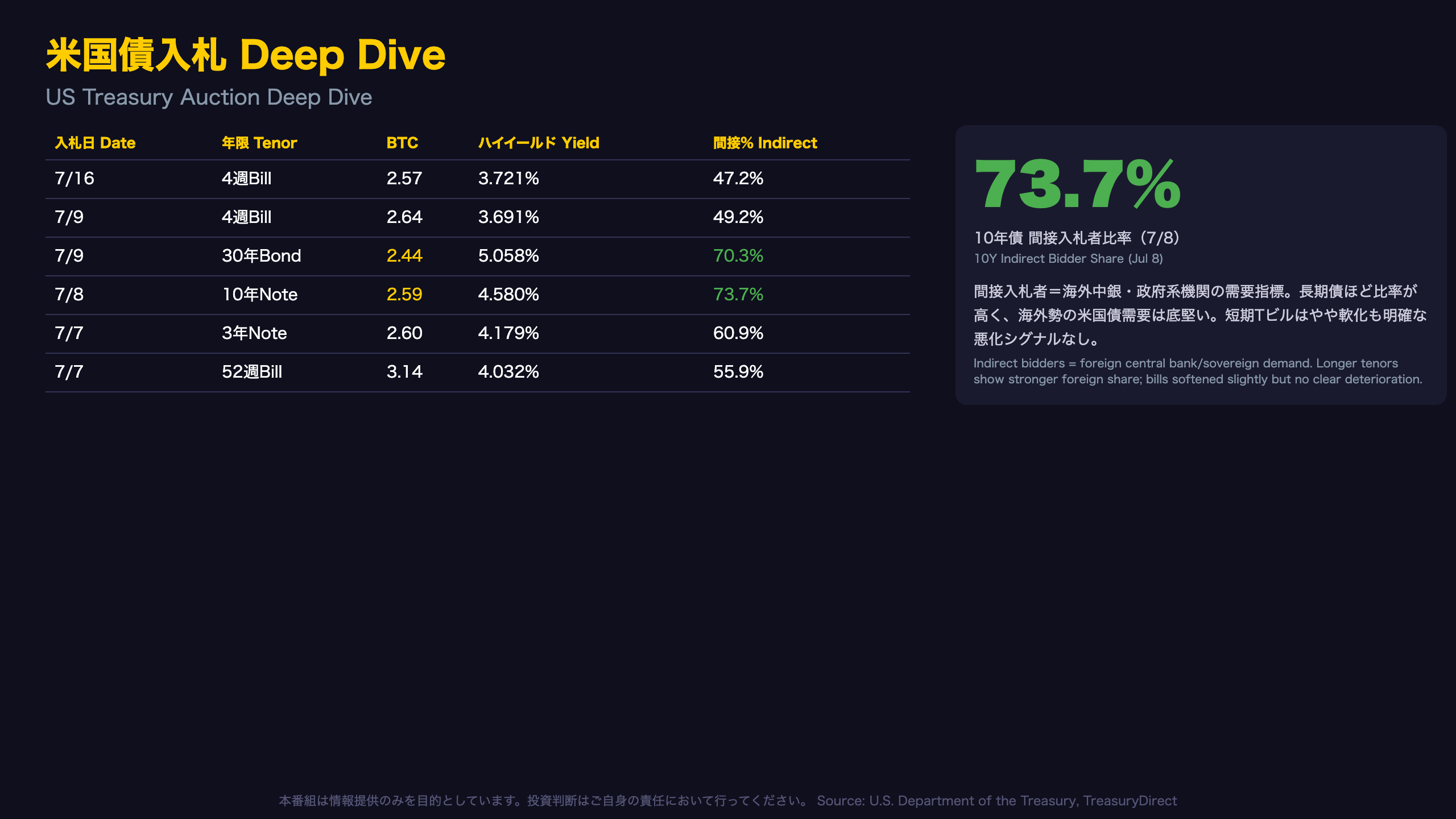Click subtitle US Treasury Auction Deep Dive
1456x819 pixels.
click(x=209, y=97)
